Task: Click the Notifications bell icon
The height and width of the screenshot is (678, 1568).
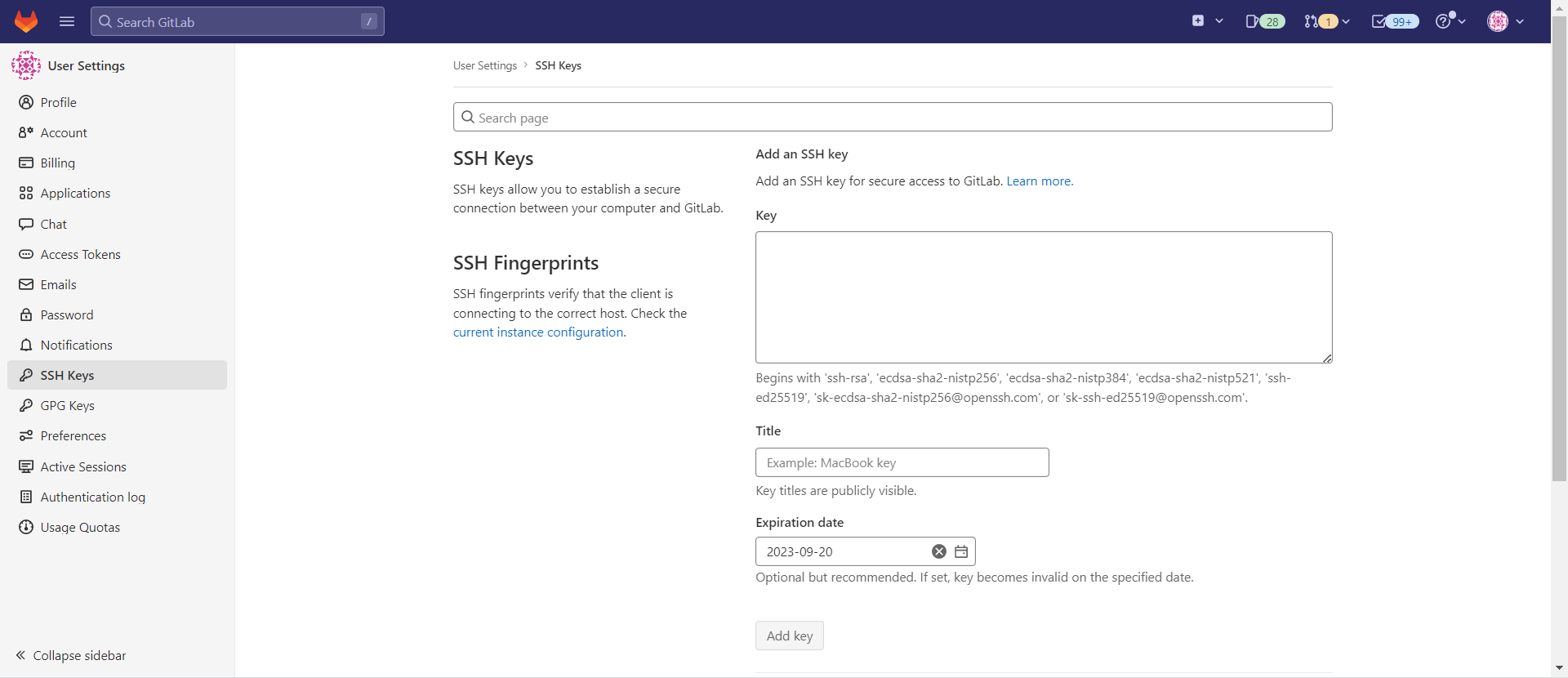Action: click(26, 345)
